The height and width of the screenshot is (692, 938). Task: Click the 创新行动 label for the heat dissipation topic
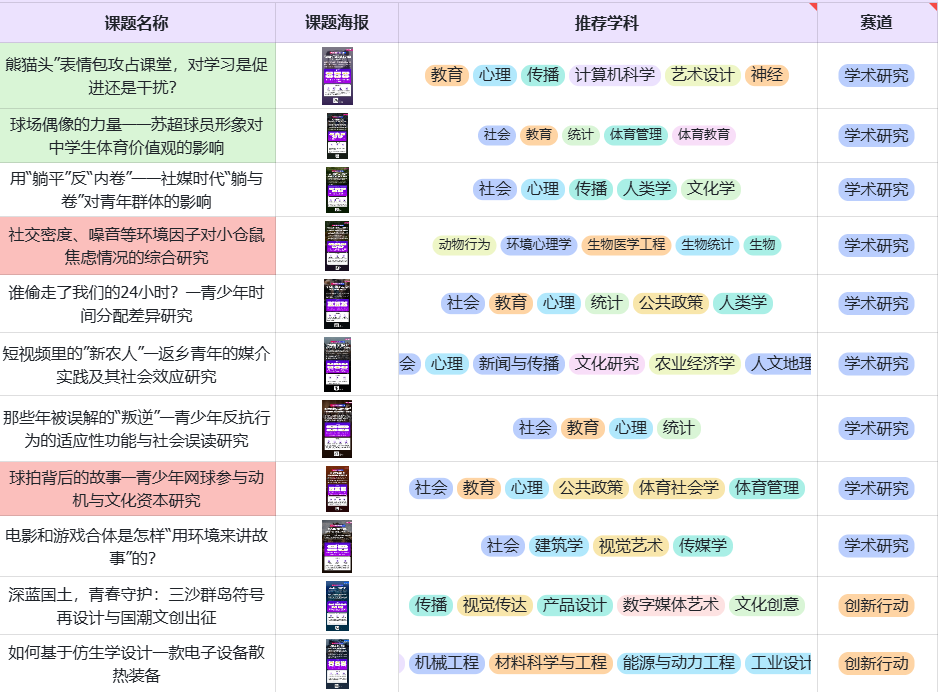point(877,663)
